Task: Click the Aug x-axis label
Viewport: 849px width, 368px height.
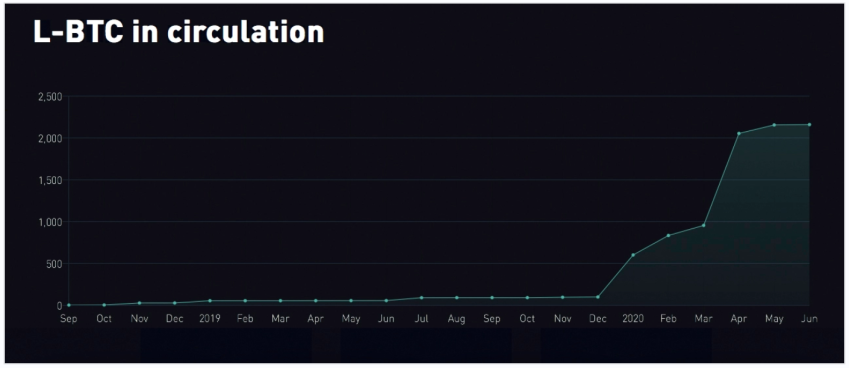Action: [456, 319]
